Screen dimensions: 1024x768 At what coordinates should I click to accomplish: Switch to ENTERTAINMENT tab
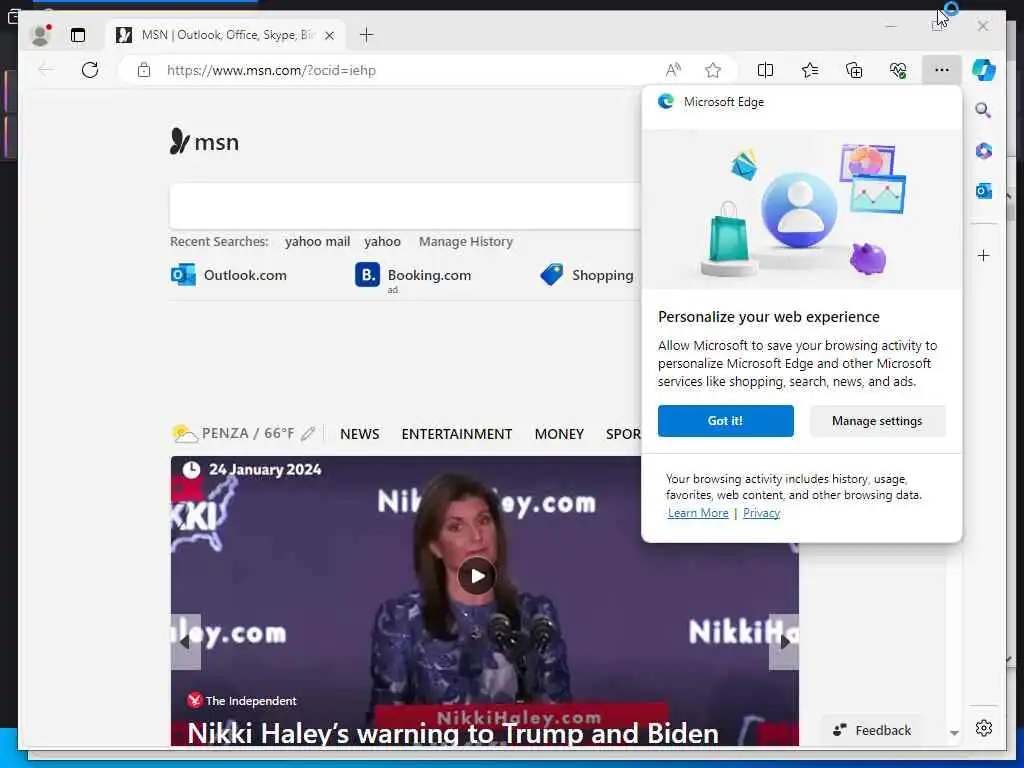pyautogui.click(x=456, y=434)
